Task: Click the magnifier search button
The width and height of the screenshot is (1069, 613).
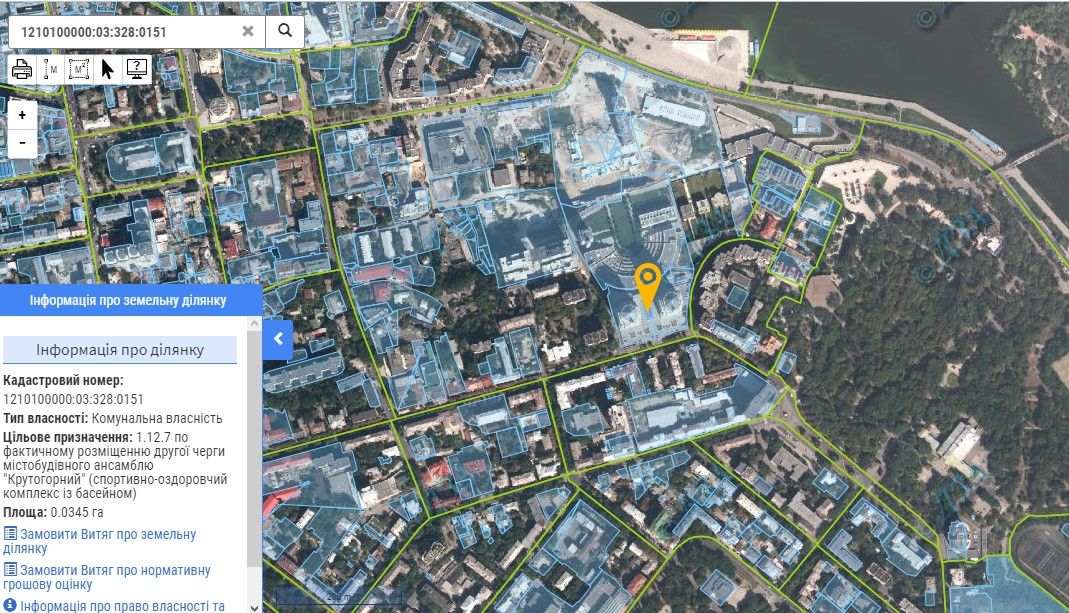Action: pos(285,31)
